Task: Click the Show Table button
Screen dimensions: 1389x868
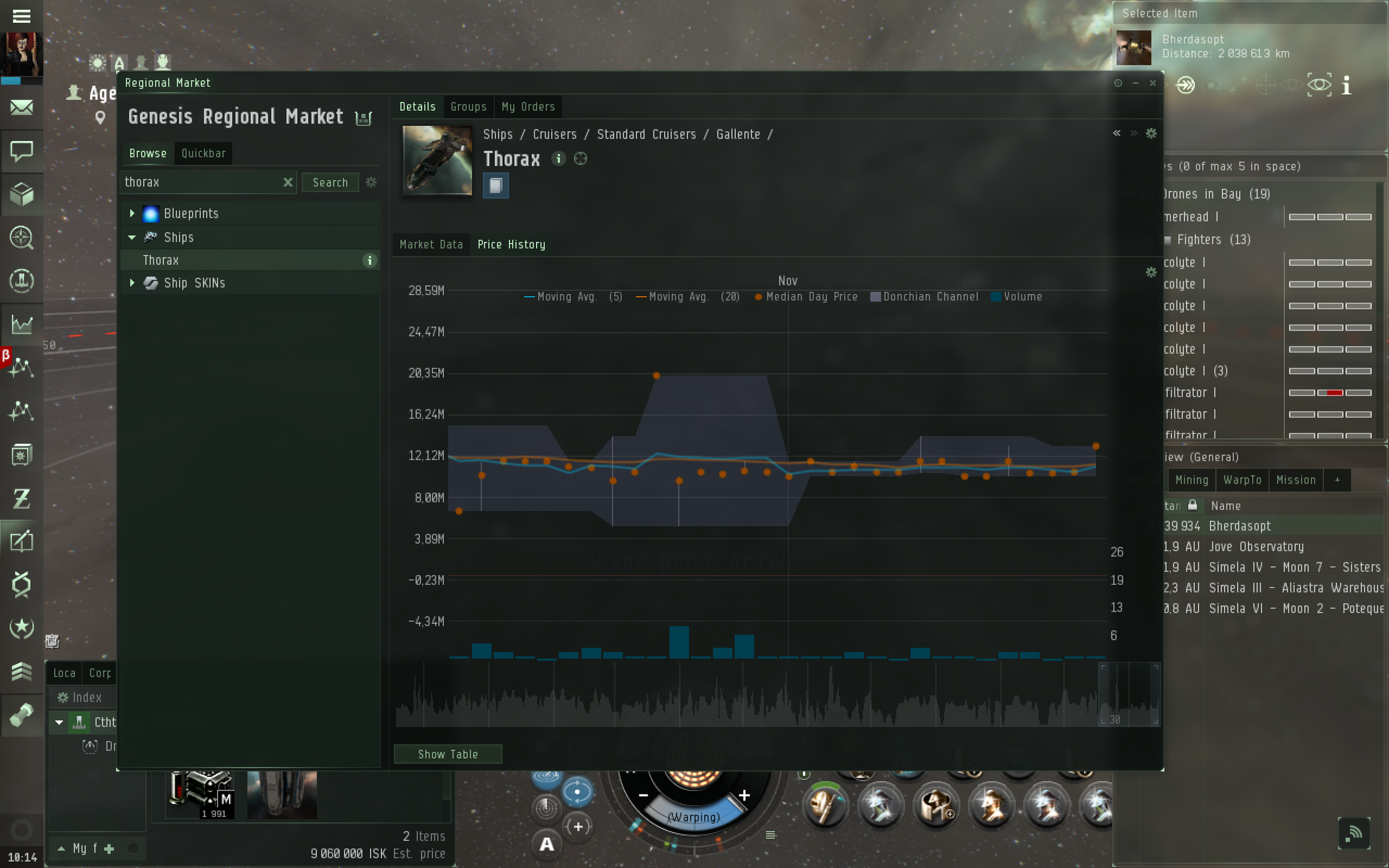Action: [447, 754]
